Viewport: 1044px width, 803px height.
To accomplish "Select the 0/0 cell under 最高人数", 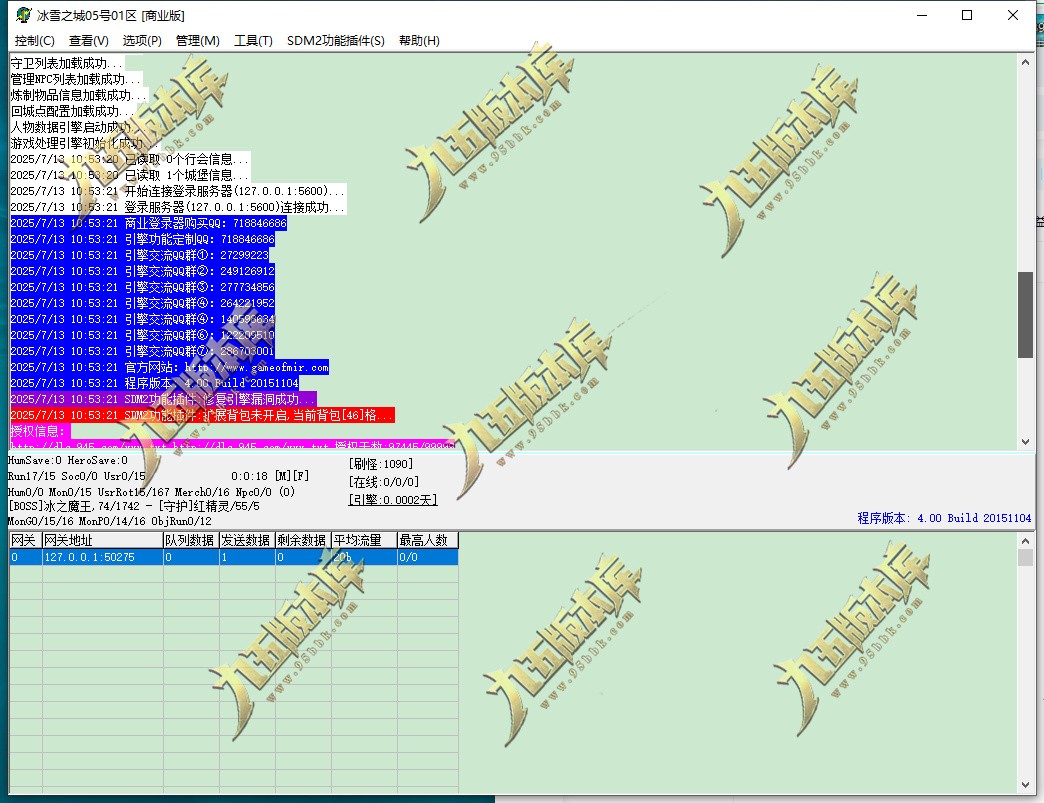I will (428, 557).
